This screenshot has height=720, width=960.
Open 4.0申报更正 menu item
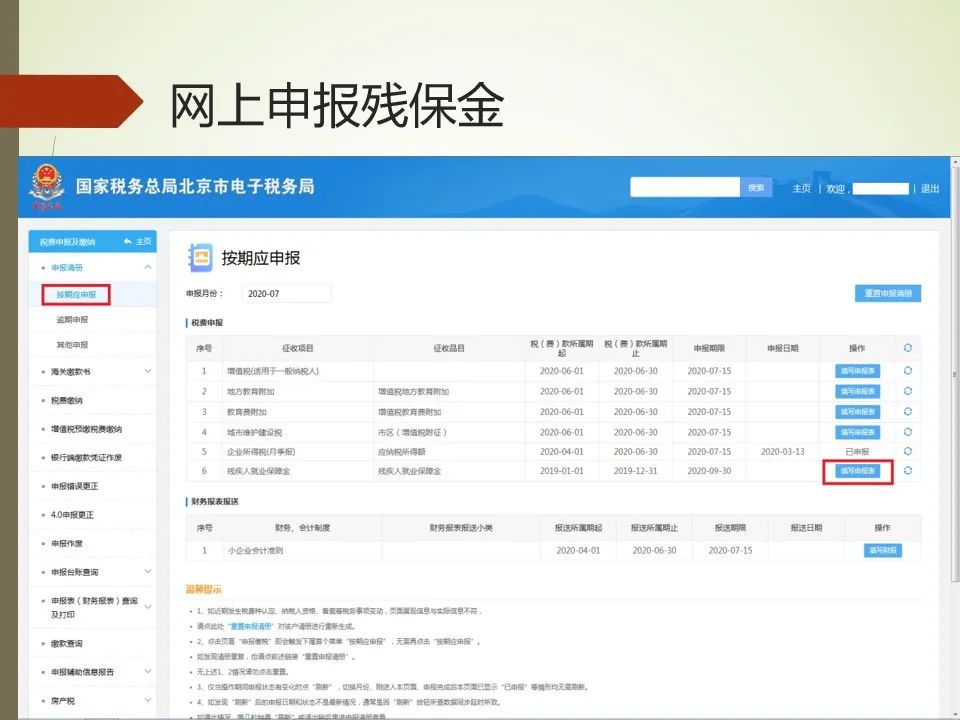tap(72, 515)
